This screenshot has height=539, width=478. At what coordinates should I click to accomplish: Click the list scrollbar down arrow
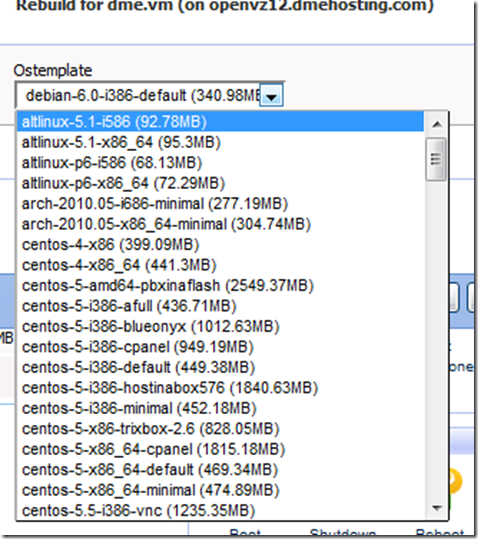(x=436, y=508)
